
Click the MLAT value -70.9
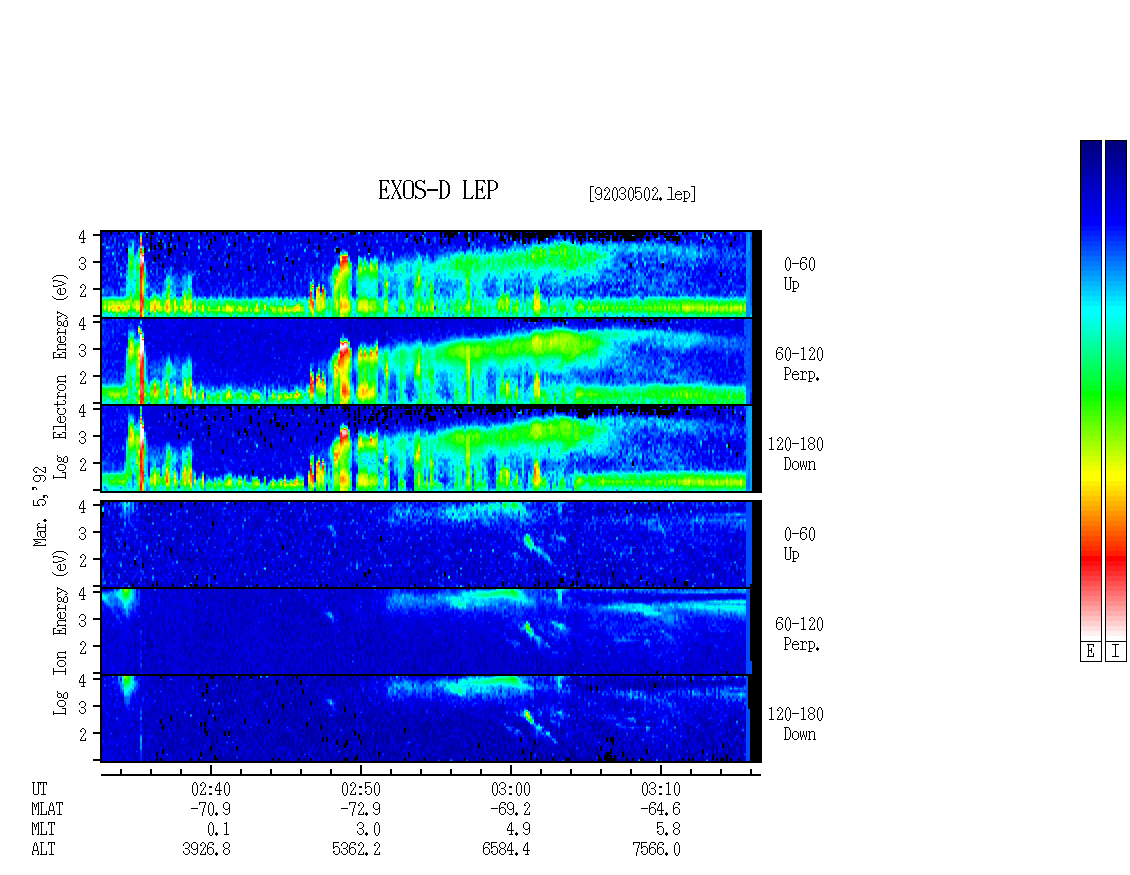point(210,809)
